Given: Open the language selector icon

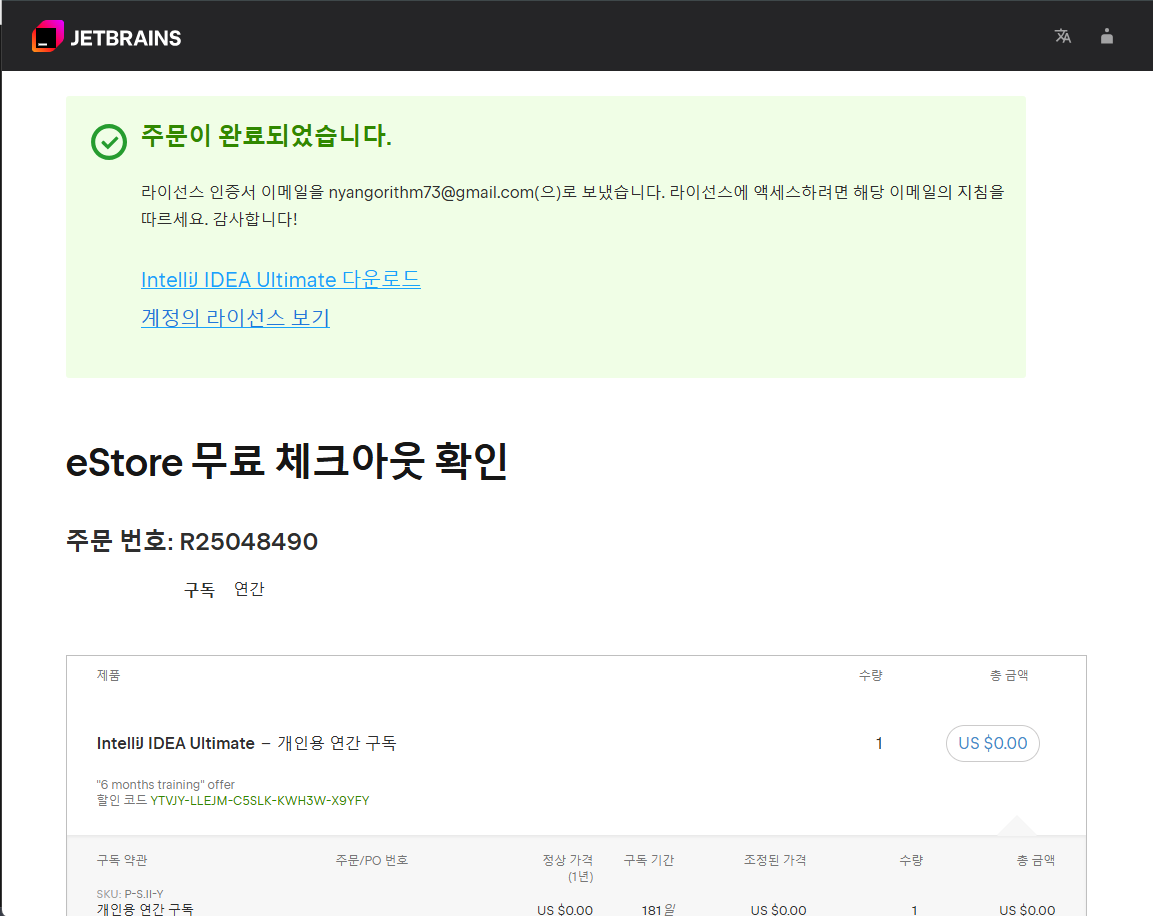Looking at the screenshot, I should (x=1063, y=36).
